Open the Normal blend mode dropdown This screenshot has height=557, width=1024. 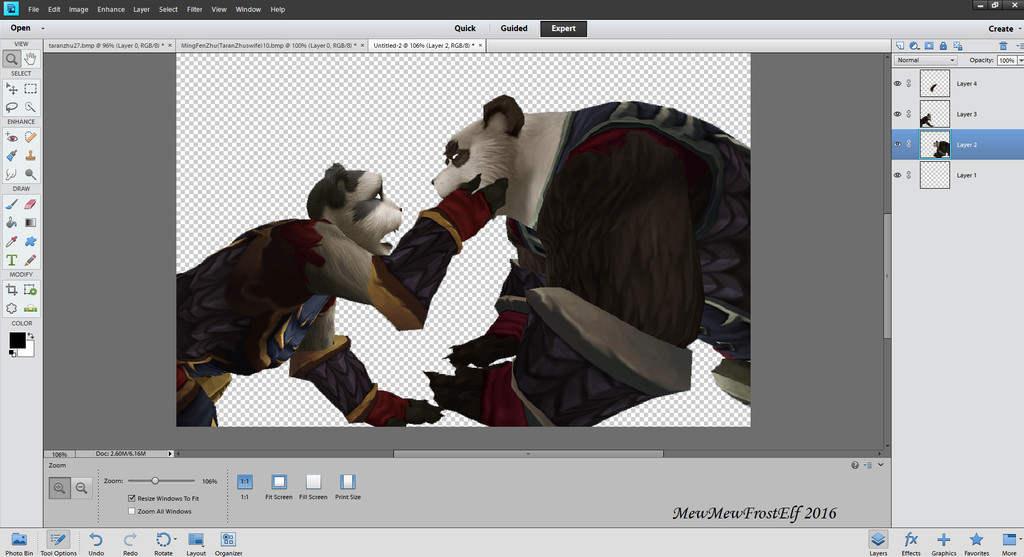[x=925, y=60]
